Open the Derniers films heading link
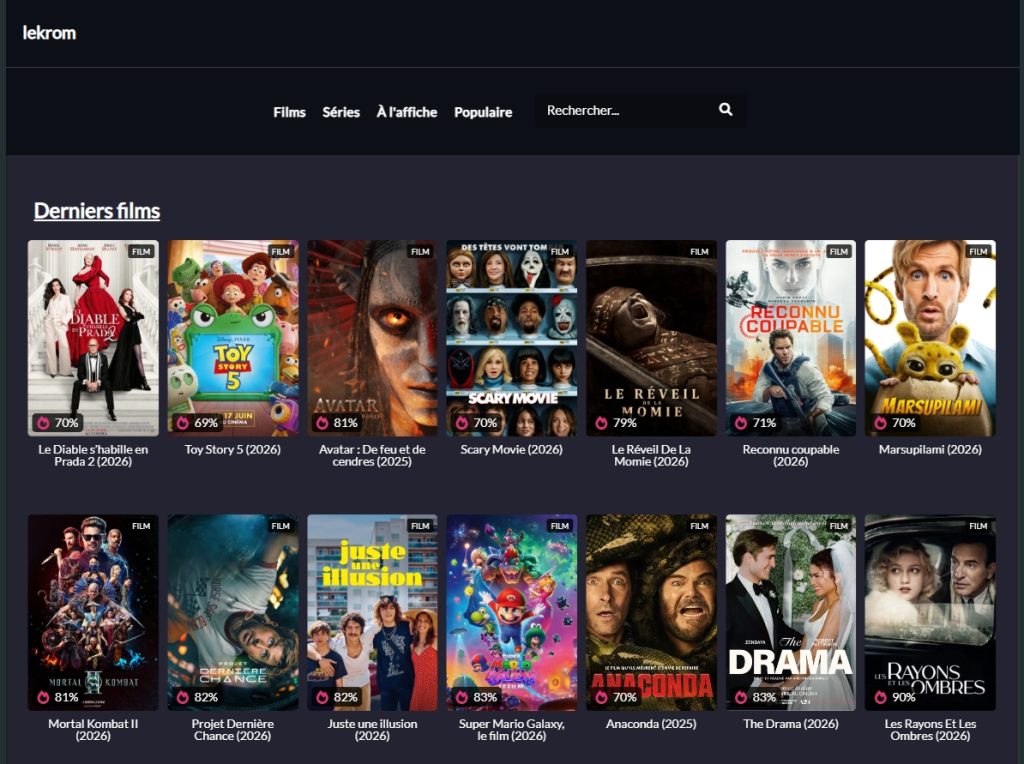Image resolution: width=1024 pixels, height=764 pixels. 97,211
